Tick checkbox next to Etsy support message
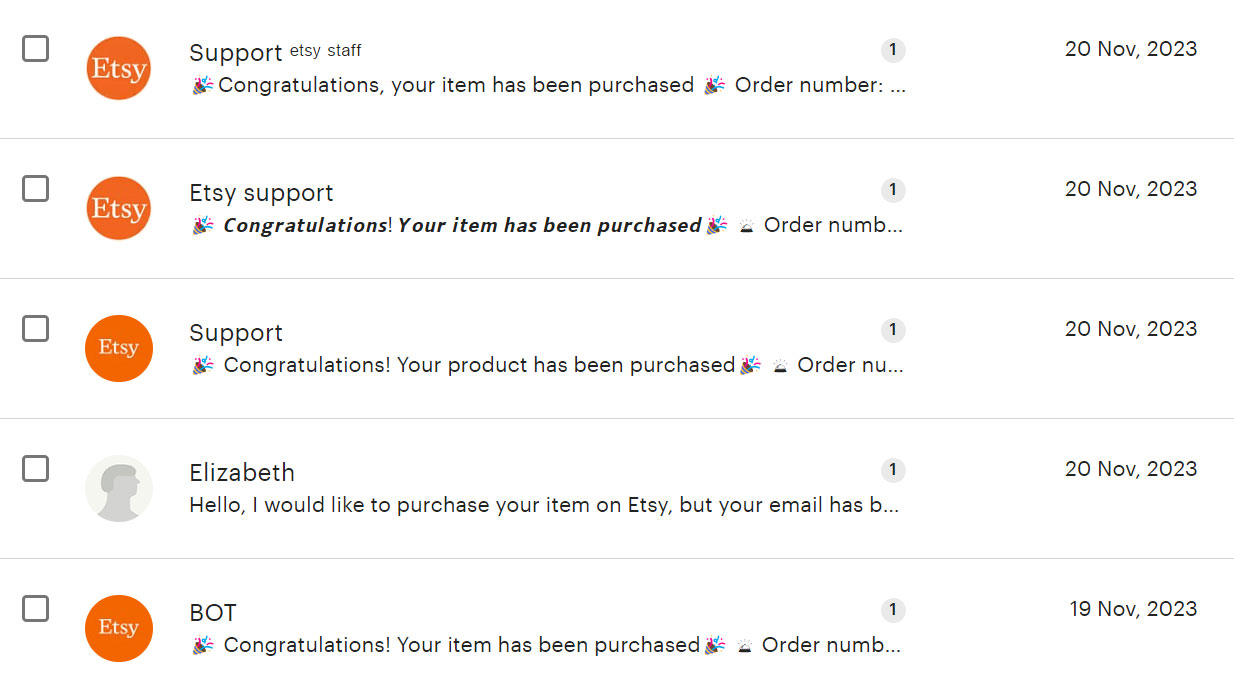Viewport: 1234px width, 695px height. 35,188
